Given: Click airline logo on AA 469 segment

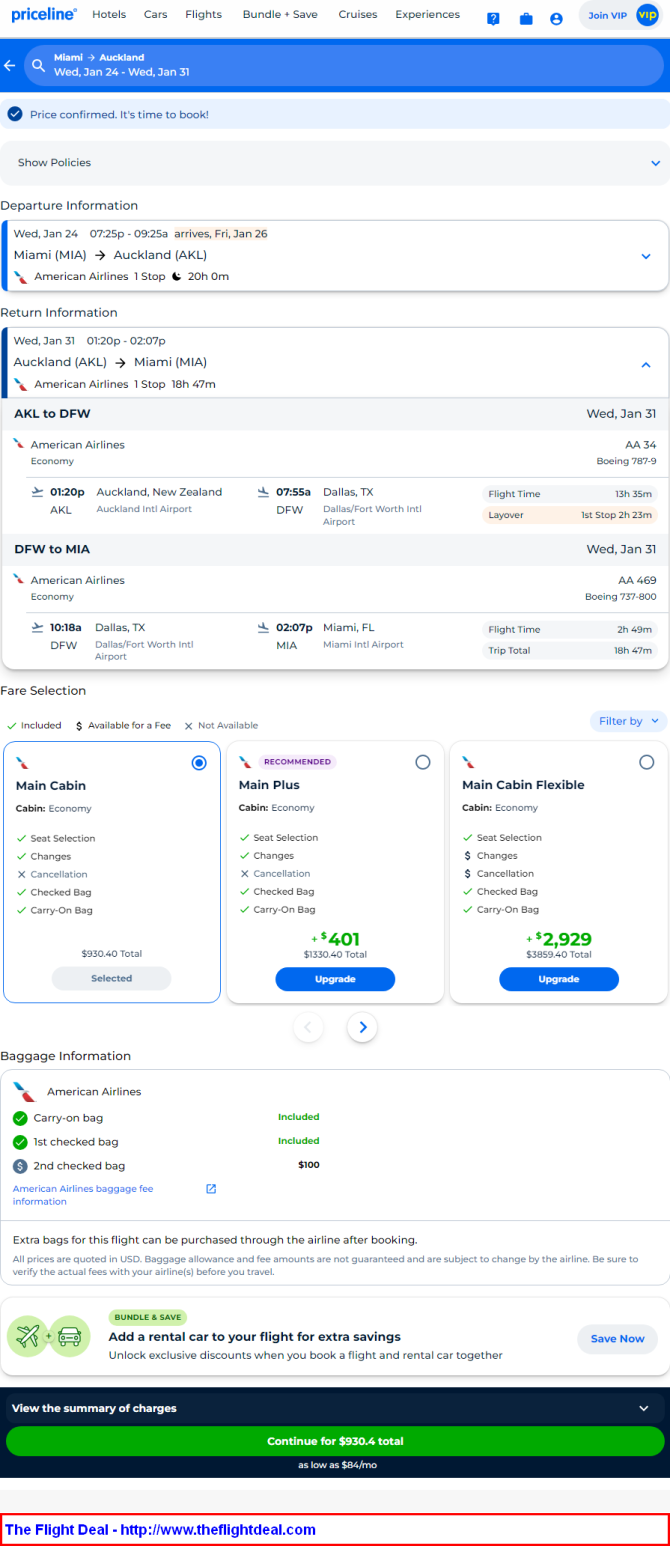Looking at the screenshot, I should click(19, 579).
